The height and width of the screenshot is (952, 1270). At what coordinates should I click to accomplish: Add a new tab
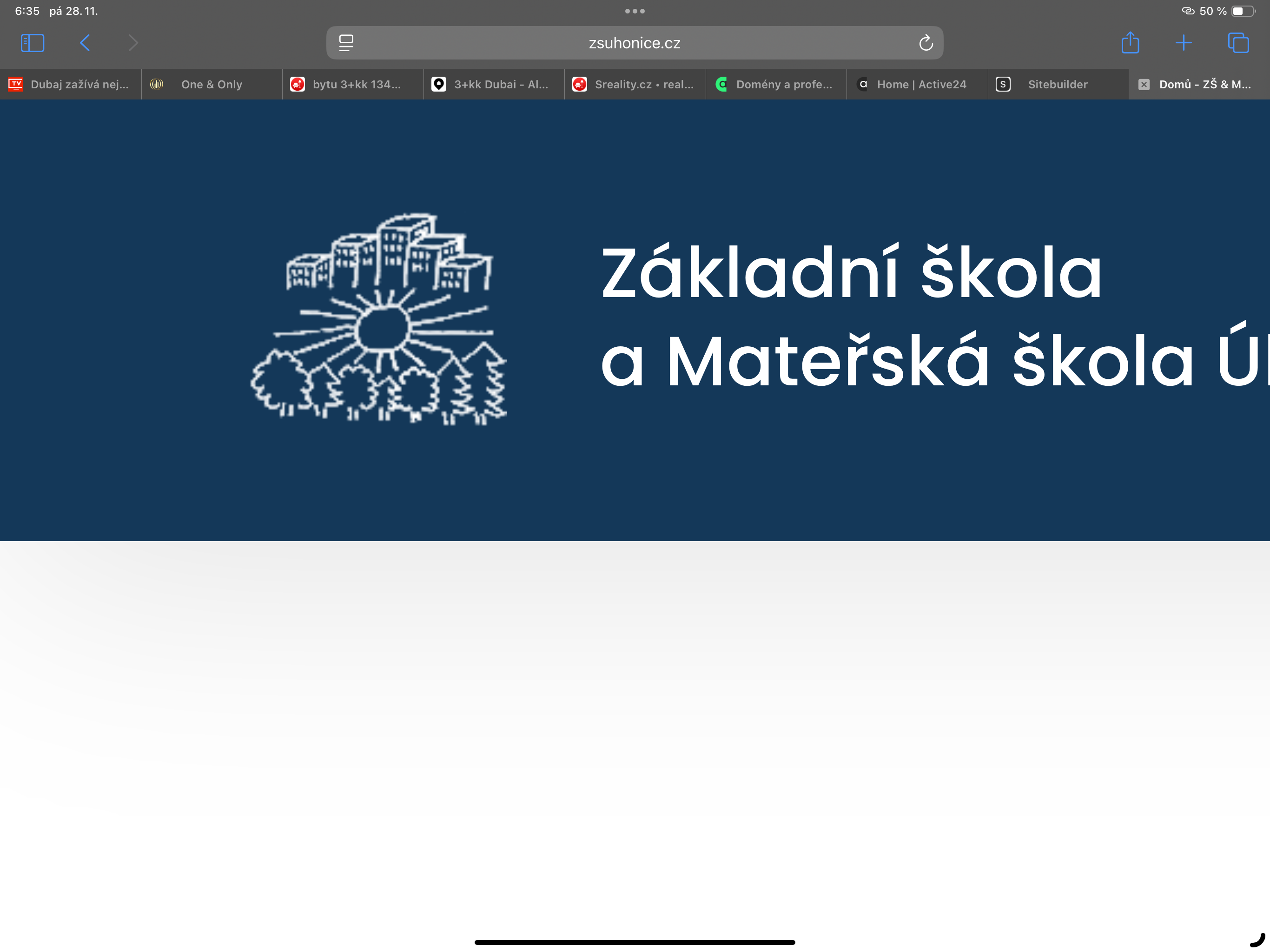coord(1184,43)
